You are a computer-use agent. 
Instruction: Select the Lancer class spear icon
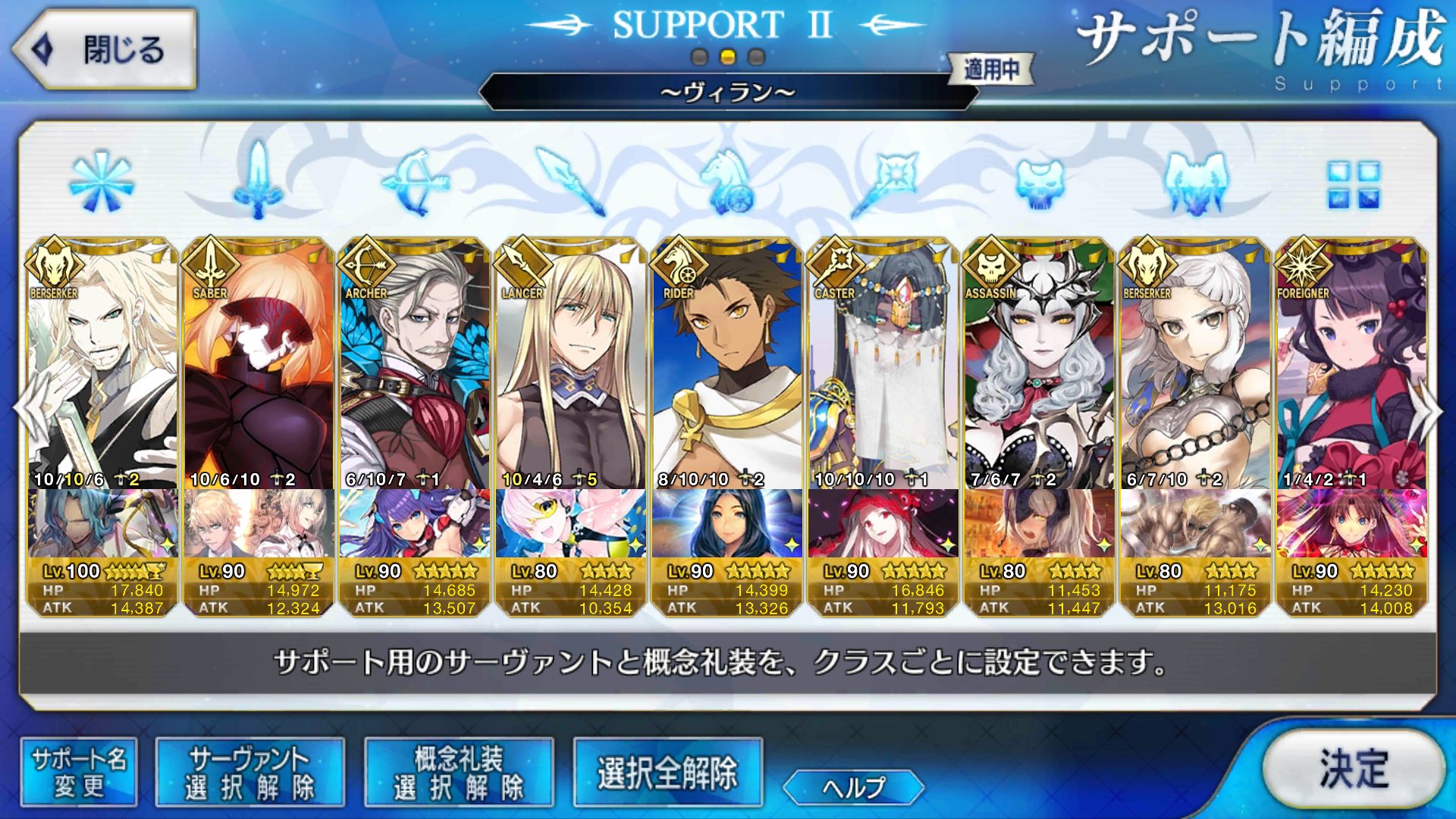(x=570, y=181)
